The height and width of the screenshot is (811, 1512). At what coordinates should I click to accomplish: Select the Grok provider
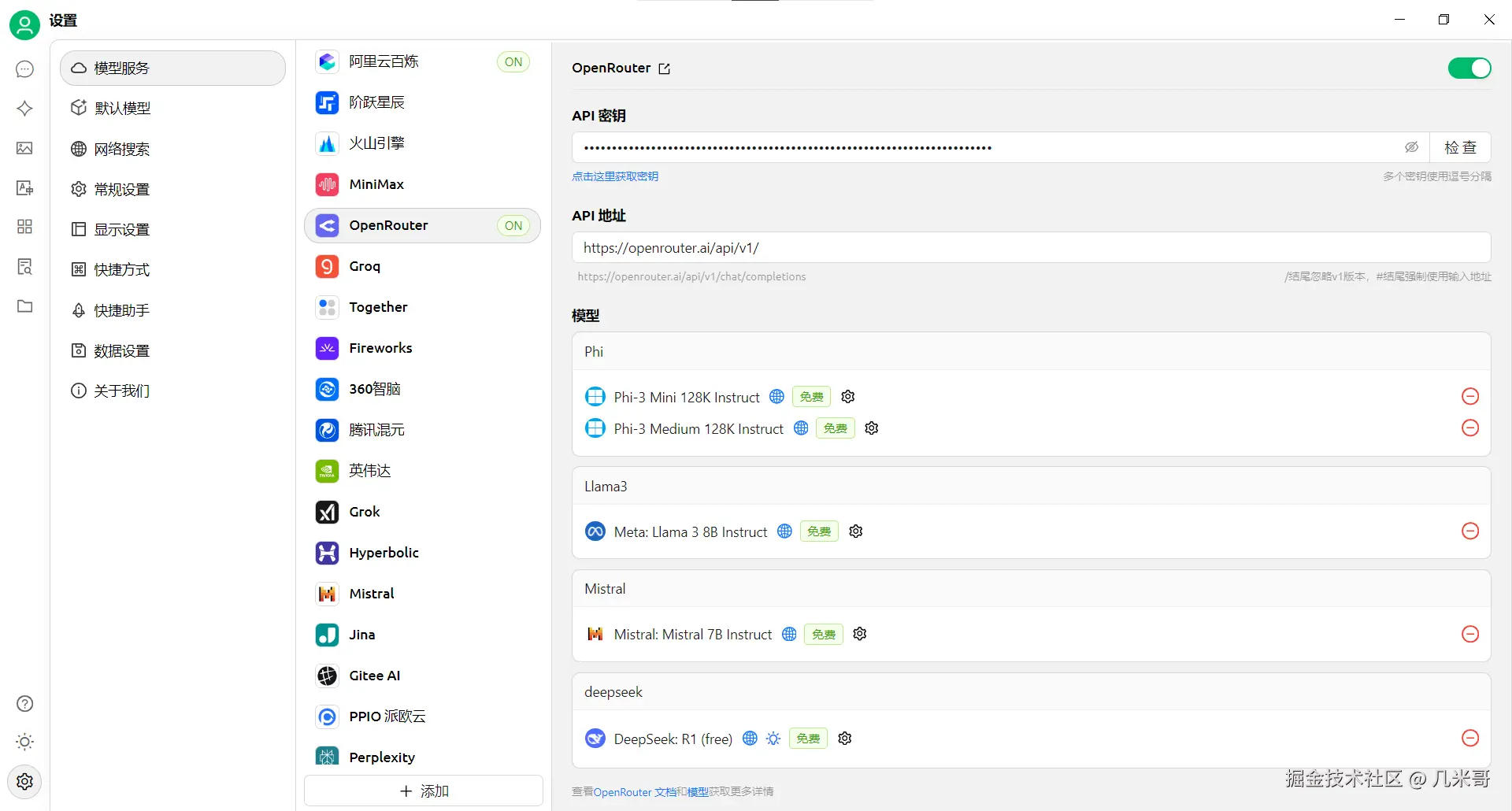(x=423, y=512)
